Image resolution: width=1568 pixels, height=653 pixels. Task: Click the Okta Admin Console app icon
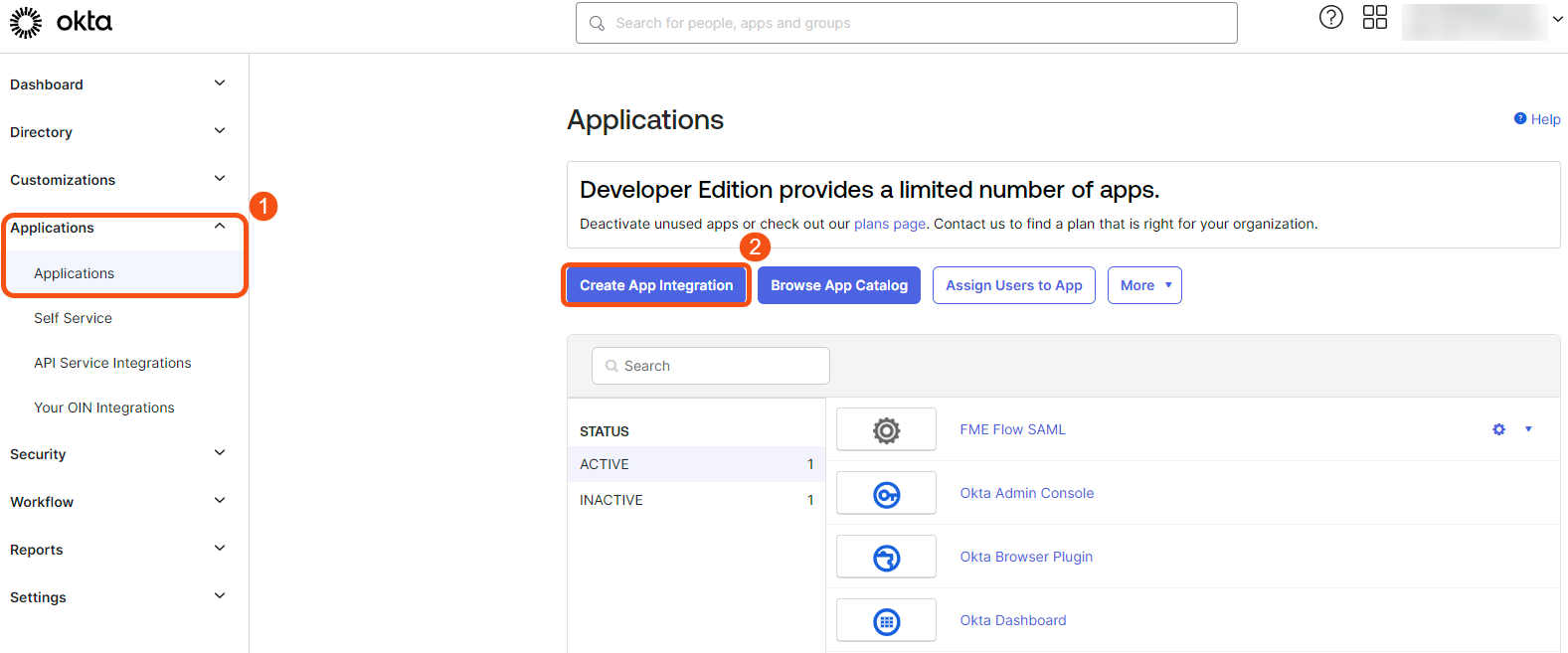click(x=886, y=493)
